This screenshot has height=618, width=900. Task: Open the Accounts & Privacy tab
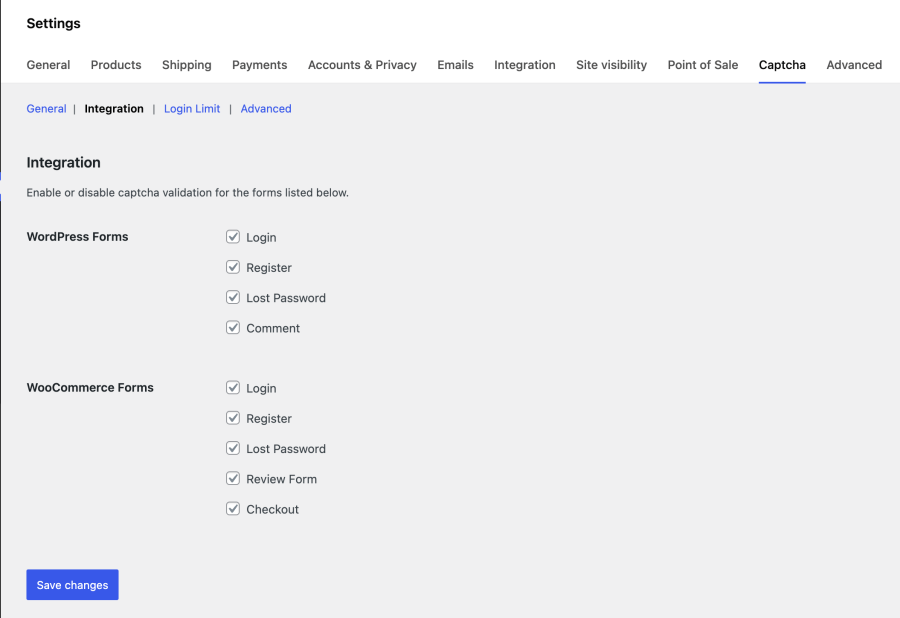pyautogui.click(x=362, y=65)
